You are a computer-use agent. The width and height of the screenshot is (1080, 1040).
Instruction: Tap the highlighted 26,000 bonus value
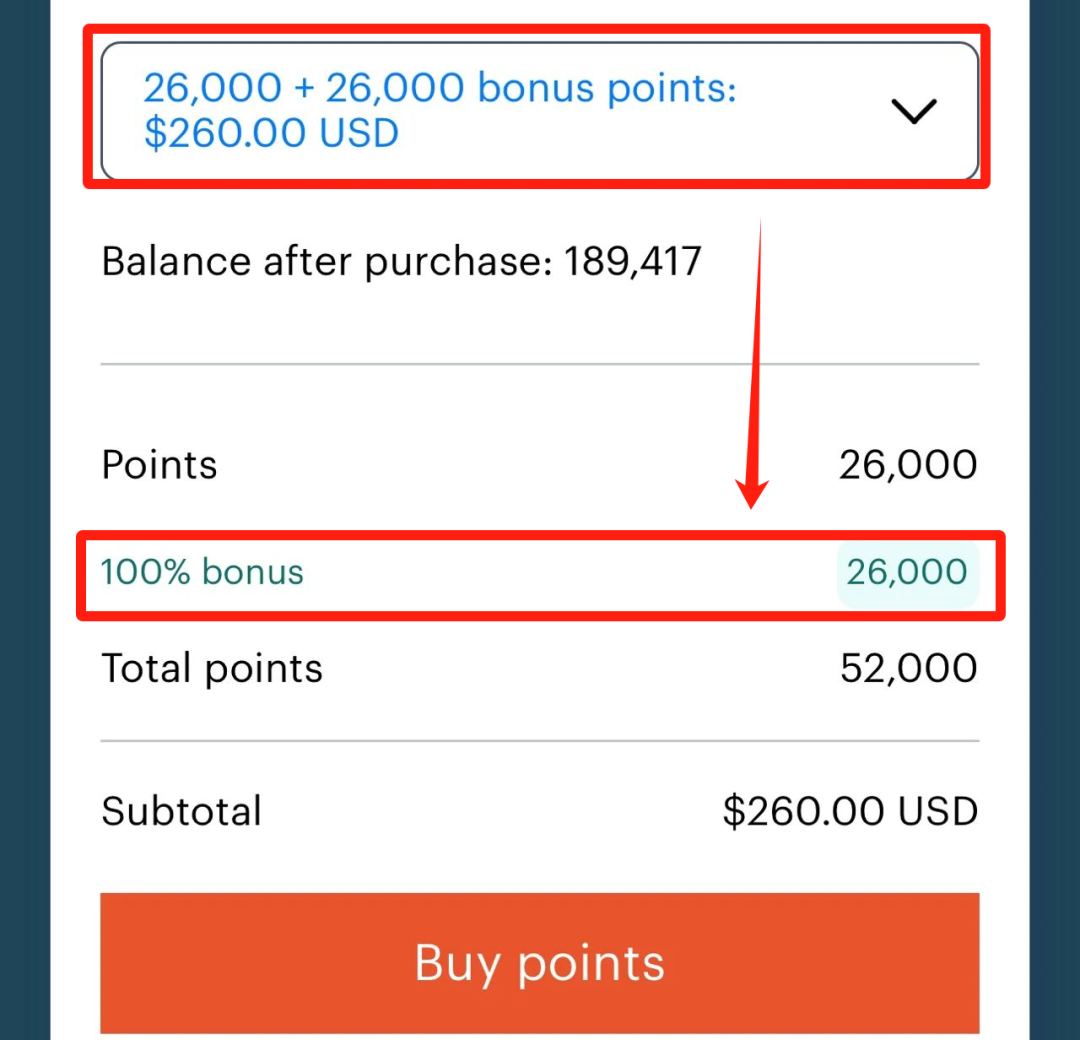coord(907,572)
